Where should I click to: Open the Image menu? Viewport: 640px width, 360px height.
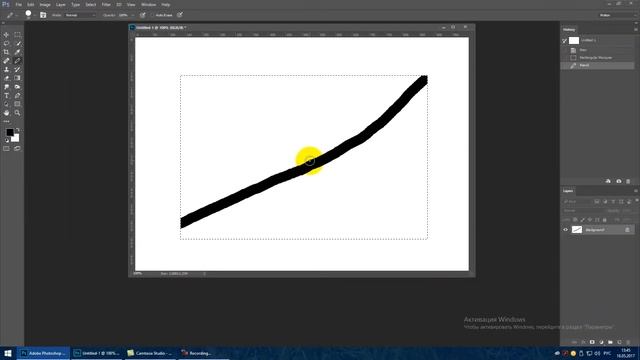45,4
